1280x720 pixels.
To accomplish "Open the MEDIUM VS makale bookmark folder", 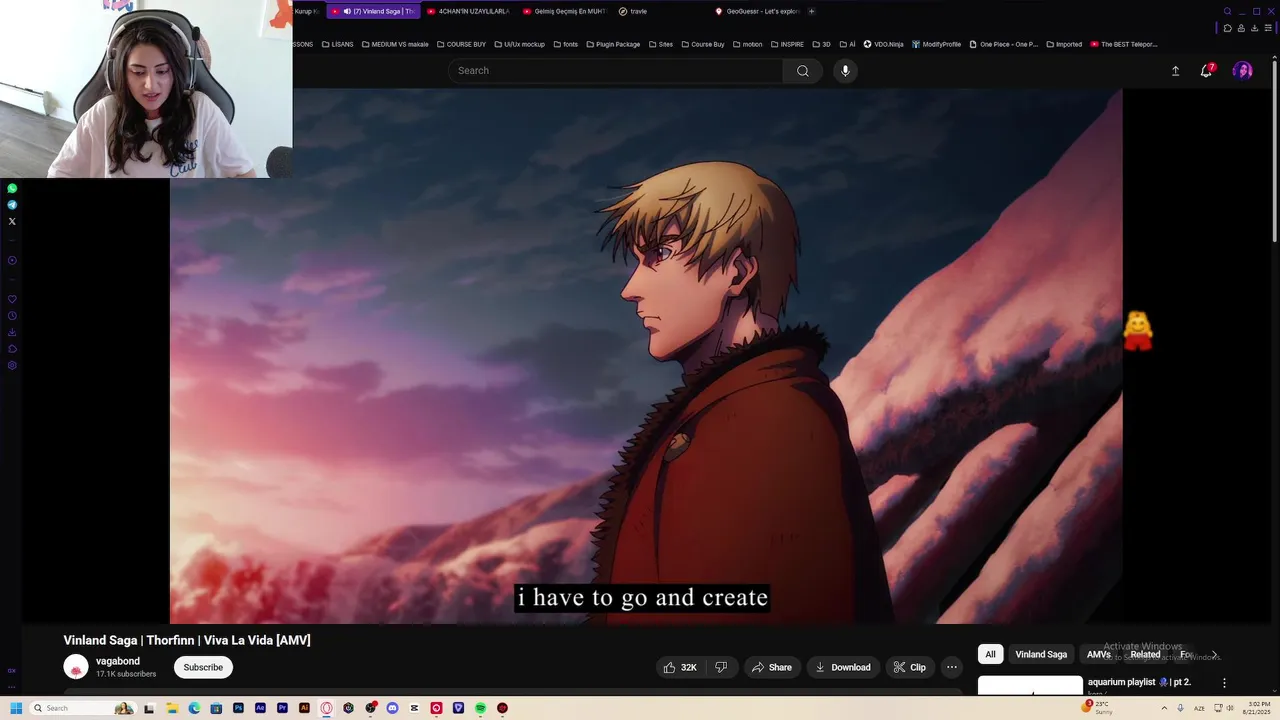I will 395,44.
